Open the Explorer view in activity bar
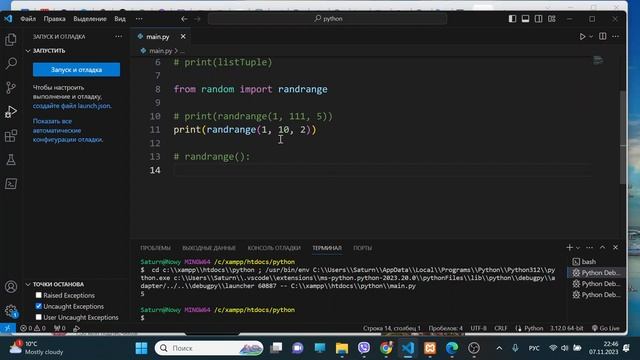The height and width of the screenshot is (360, 640). [x=11, y=40]
